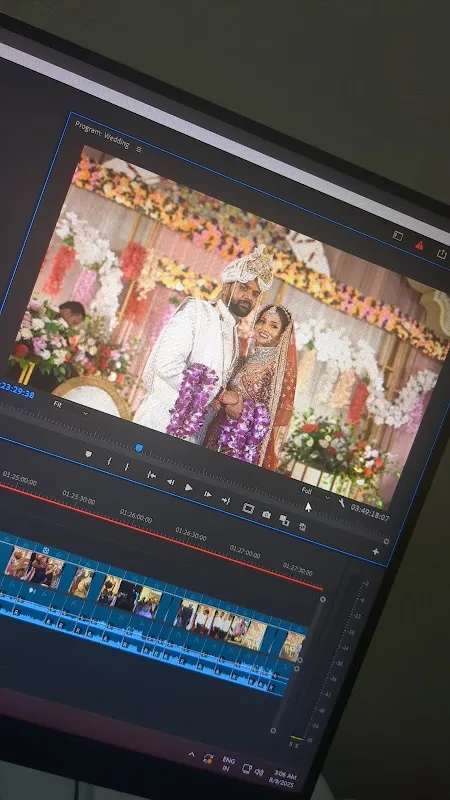Screen dimensions: 450x800
Task: Select the dark clip in the third group
Action: [128, 596]
